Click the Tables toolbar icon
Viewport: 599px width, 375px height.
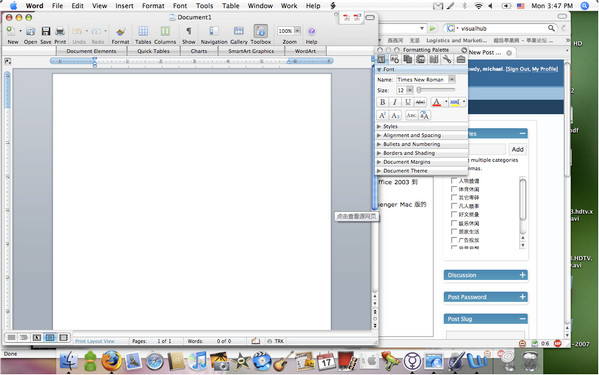click(x=143, y=31)
